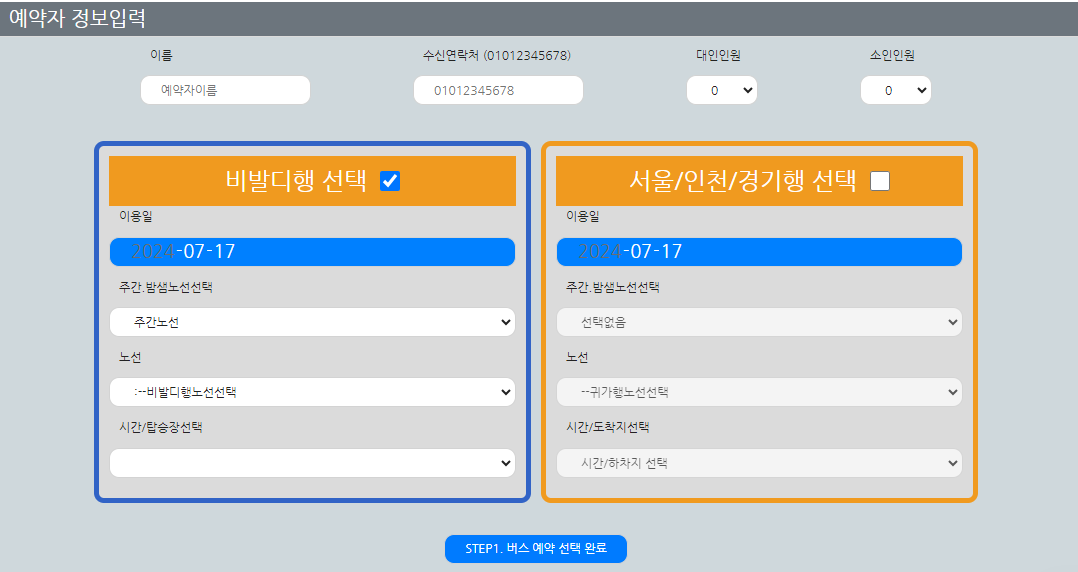Click the 비발디행 선택 header text
Screen dimensions: 1078x572
[296, 181]
